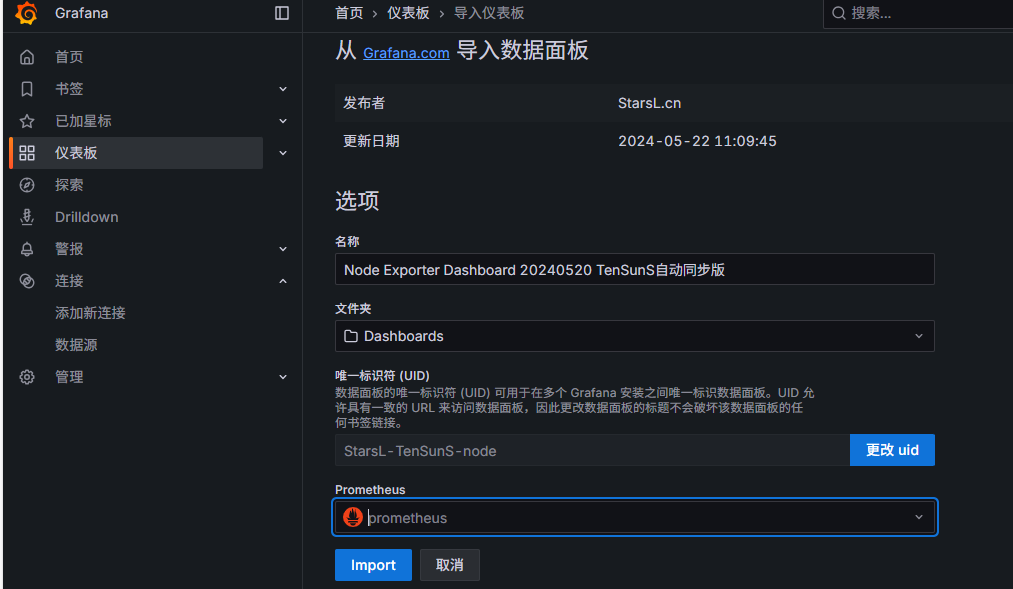Expand the 警报 section chevron
This screenshot has width=1013, height=589.
point(283,249)
